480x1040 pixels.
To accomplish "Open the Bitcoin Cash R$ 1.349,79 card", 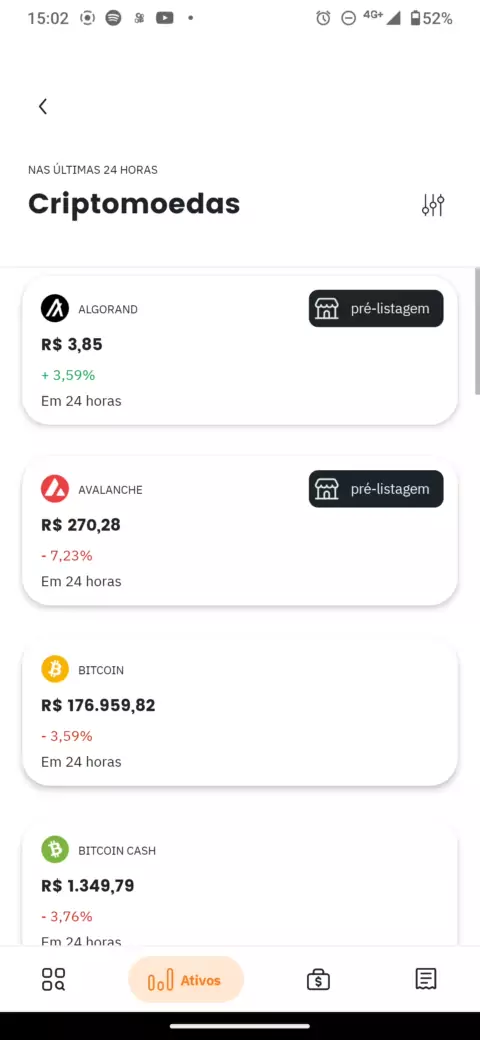I will [x=240, y=885].
